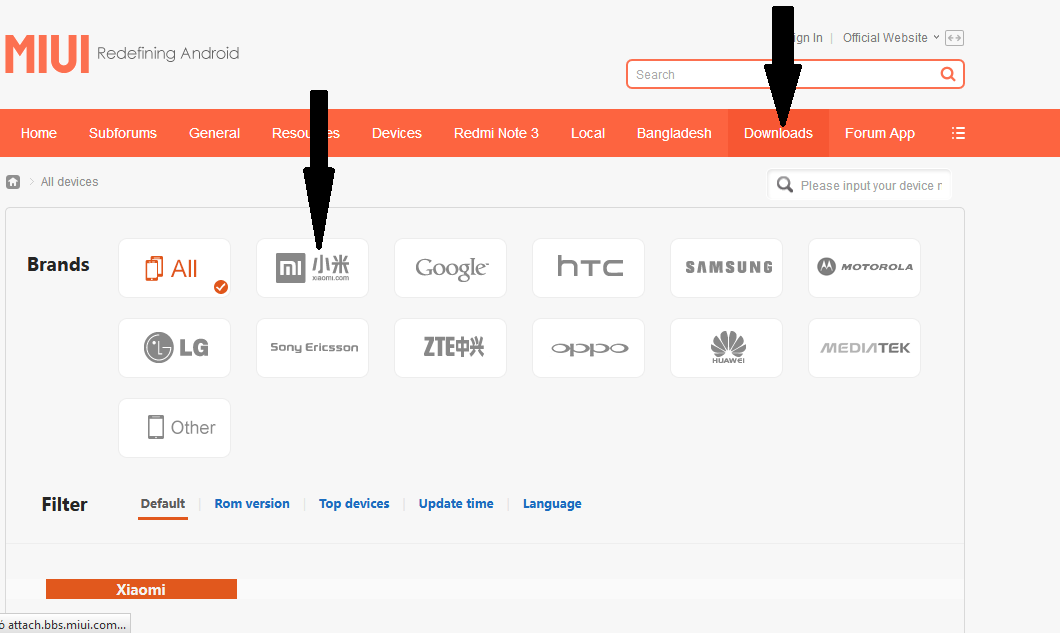Click the width toggle arrows icon
Screen dimensions: 1060x633
coord(955,38)
